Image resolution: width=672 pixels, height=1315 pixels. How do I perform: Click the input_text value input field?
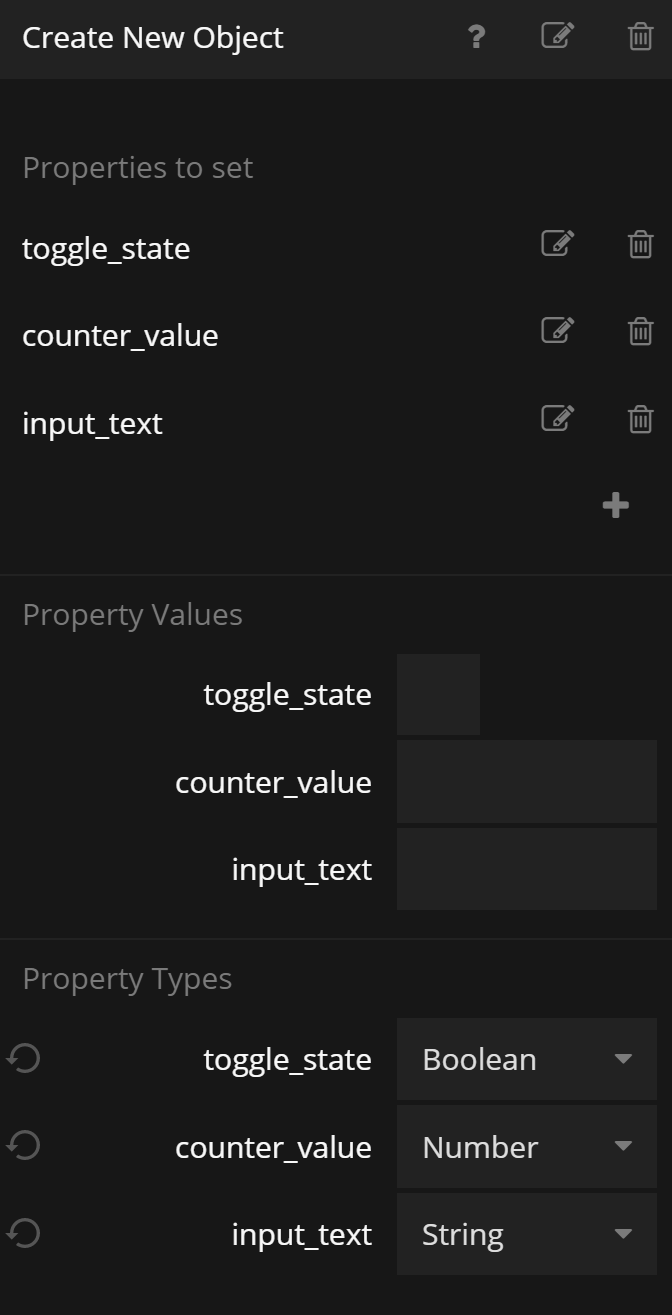point(526,869)
